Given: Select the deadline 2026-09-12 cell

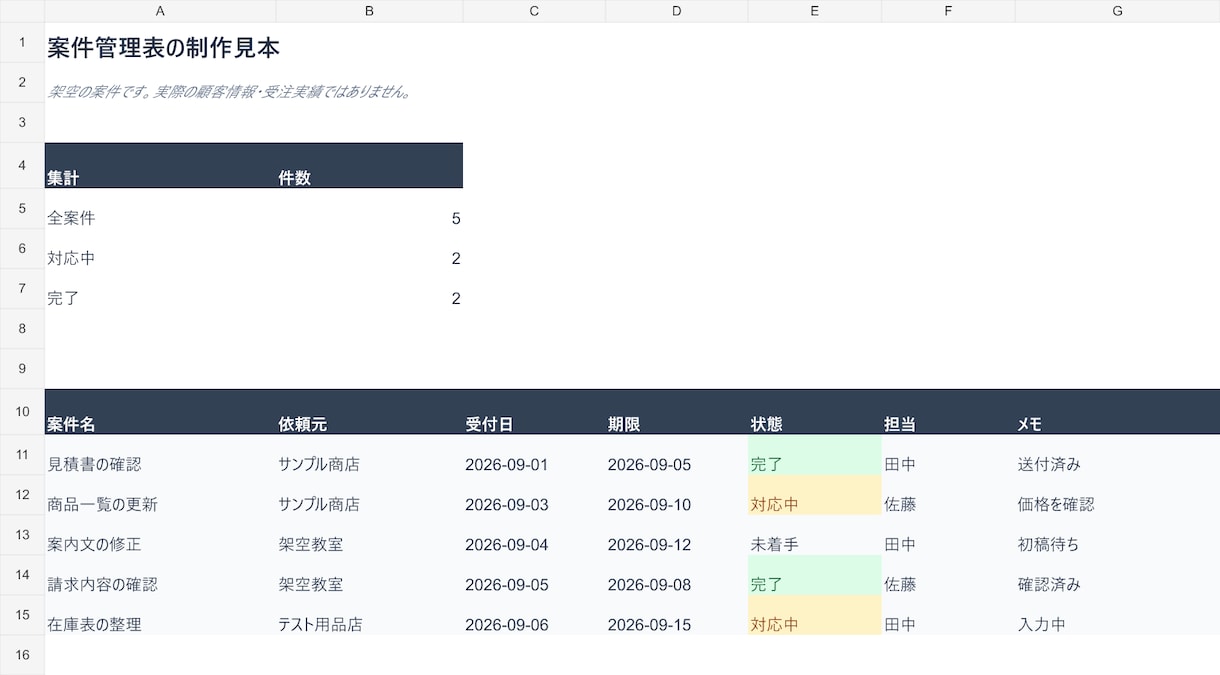Looking at the screenshot, I should (676, 535).
